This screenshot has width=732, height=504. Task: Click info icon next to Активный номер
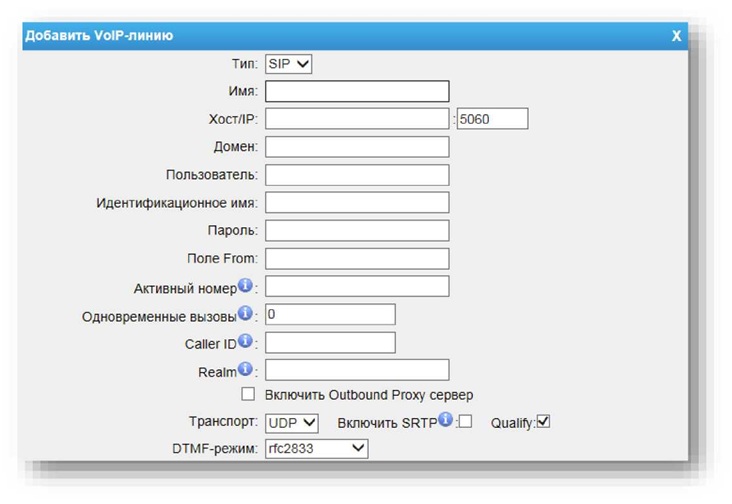click(x=245, y=287)
